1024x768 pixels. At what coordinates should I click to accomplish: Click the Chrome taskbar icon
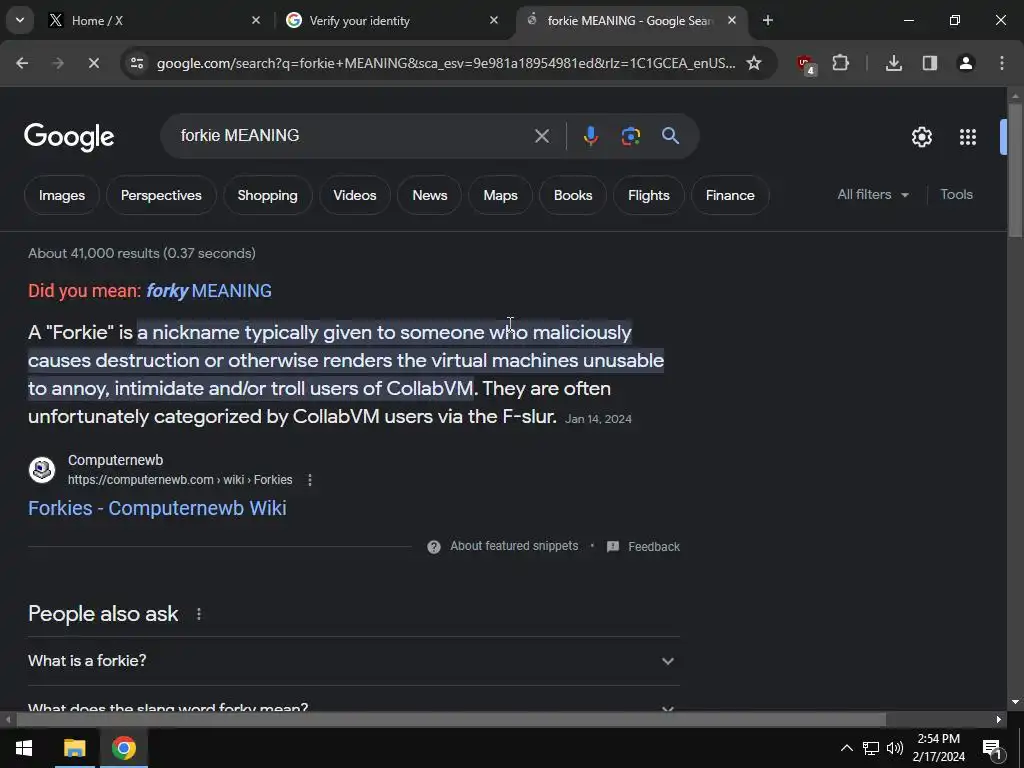pos(123,748)
